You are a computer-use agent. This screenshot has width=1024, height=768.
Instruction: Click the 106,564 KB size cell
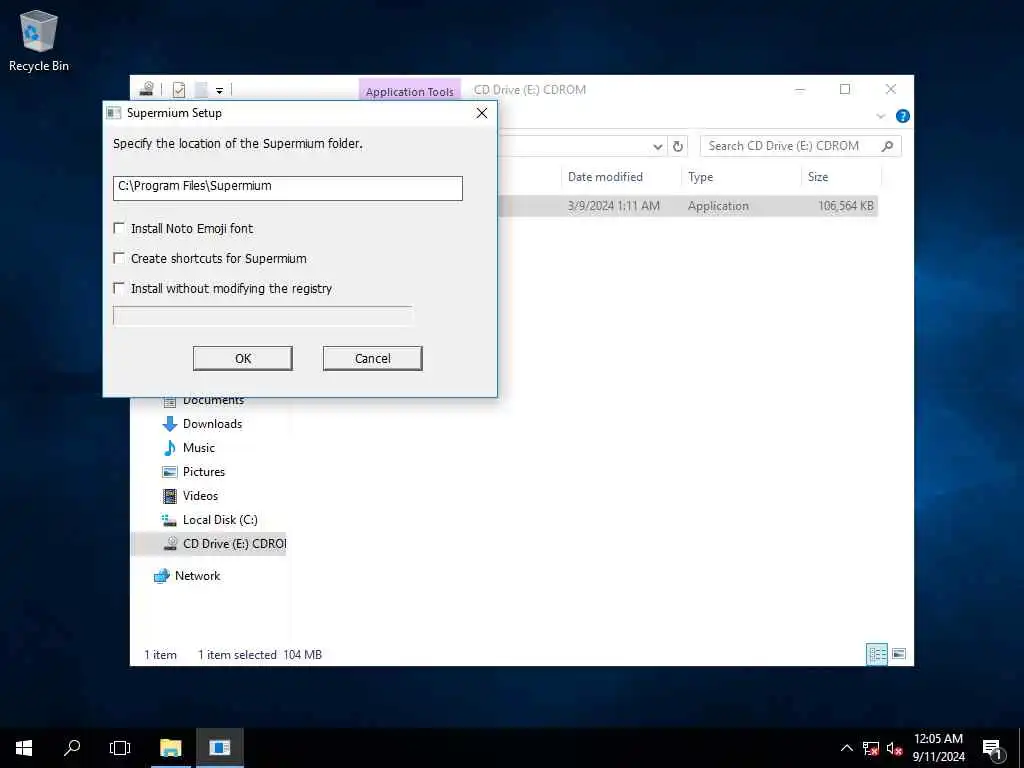point(846,206)
